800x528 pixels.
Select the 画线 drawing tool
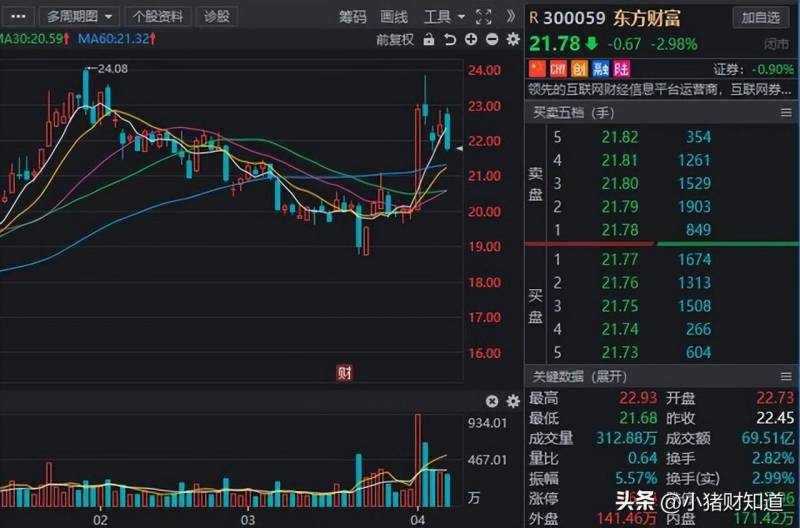tap(394, 17)
